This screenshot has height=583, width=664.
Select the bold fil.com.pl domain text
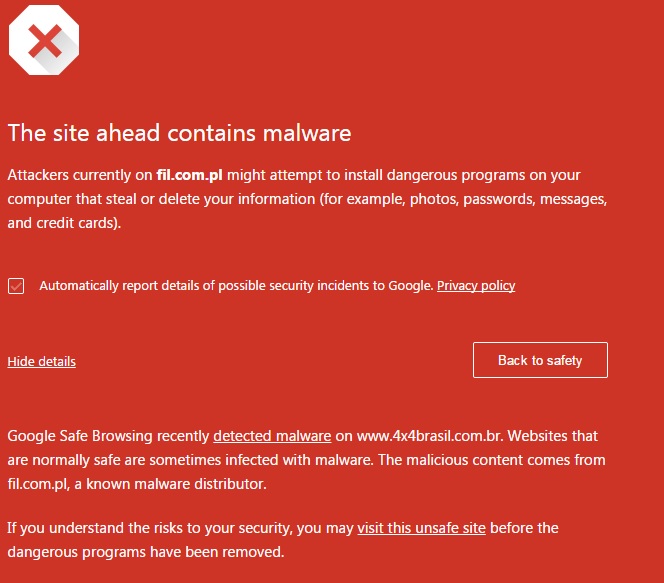pyautogui.click(x=189, y=175)
